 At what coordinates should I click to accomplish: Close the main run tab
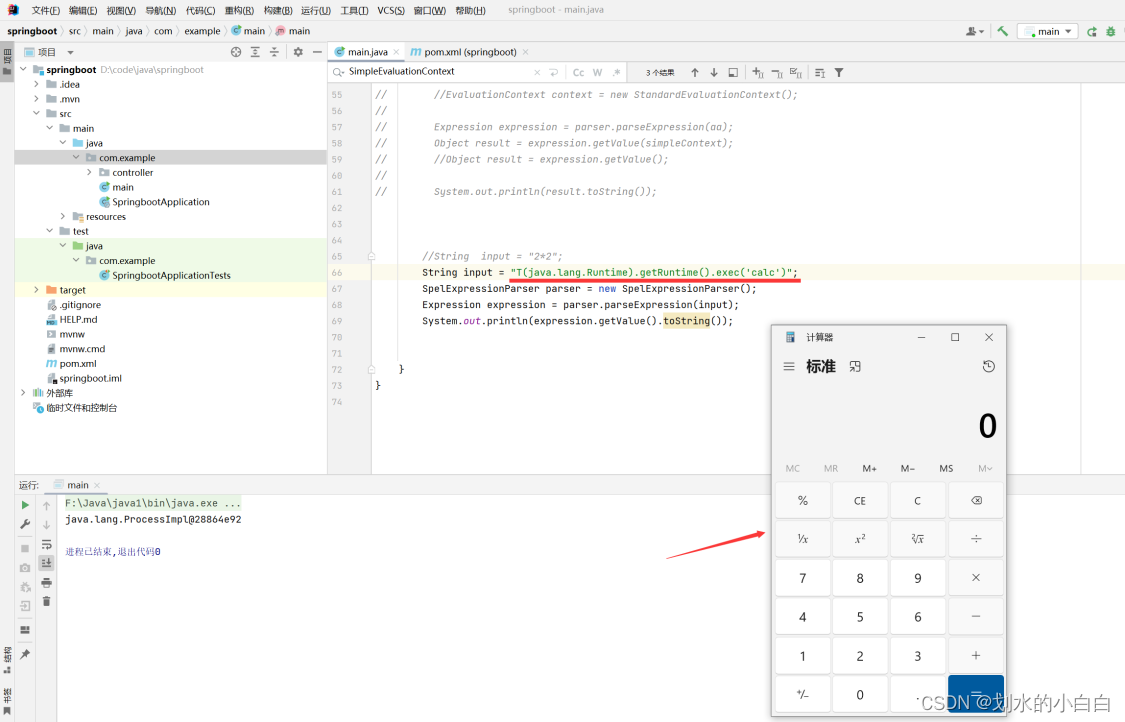tap(97, 485)
